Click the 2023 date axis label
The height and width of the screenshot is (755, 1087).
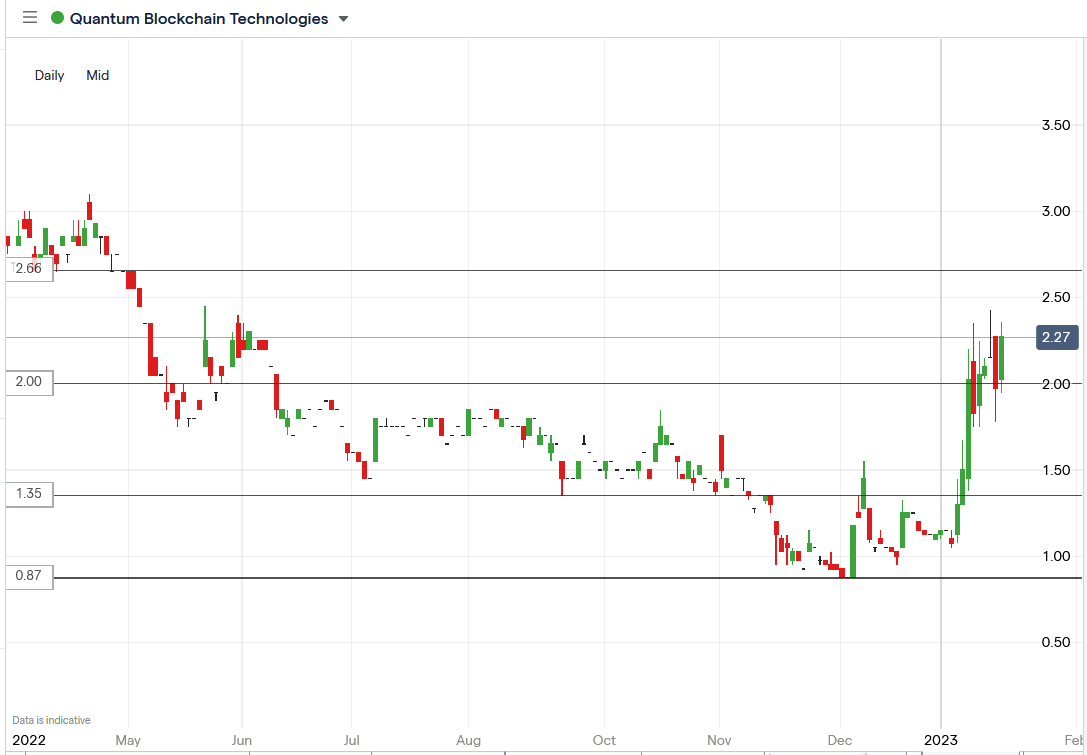point(941,740)
